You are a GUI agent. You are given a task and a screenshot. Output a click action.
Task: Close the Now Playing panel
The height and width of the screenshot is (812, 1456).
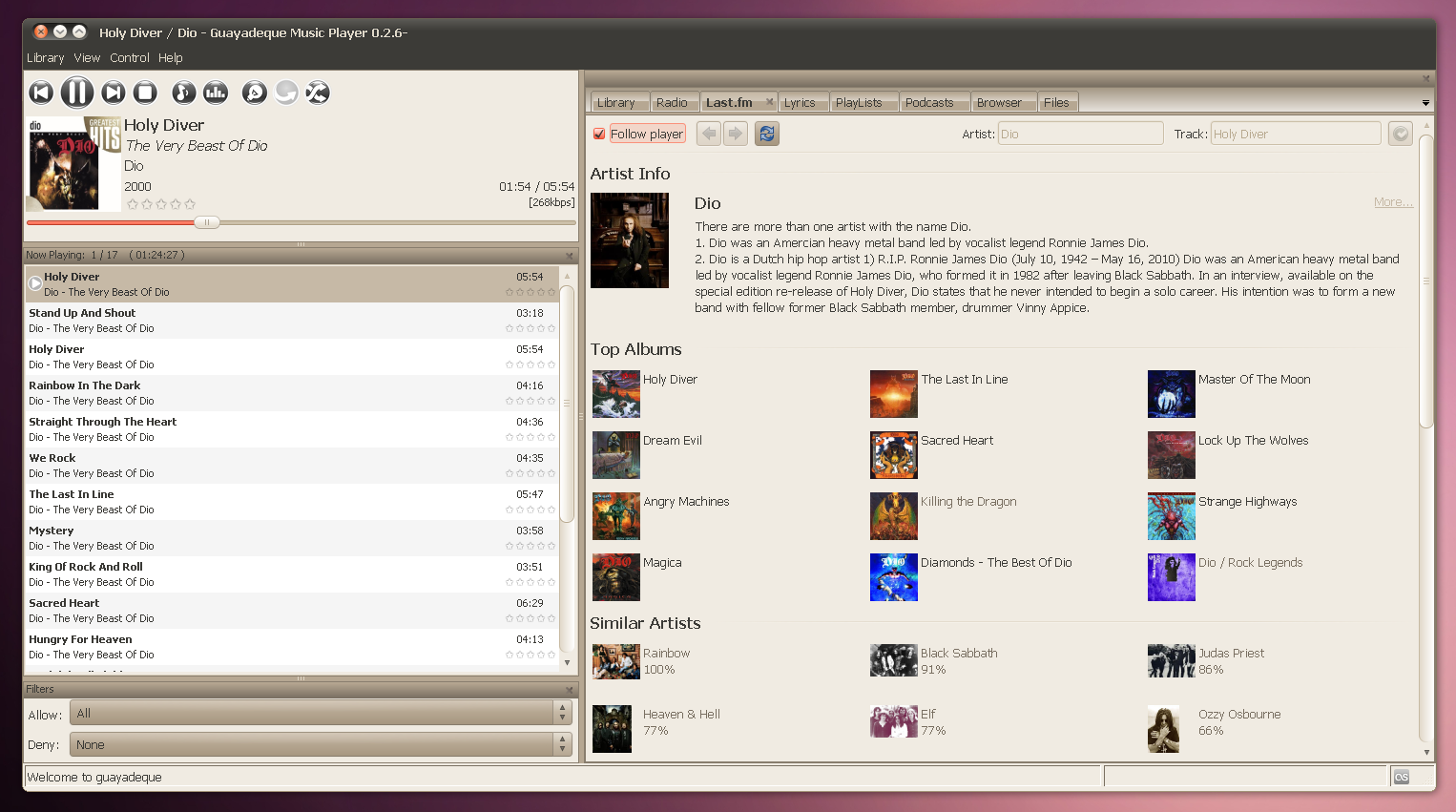(x=570, y=256)
